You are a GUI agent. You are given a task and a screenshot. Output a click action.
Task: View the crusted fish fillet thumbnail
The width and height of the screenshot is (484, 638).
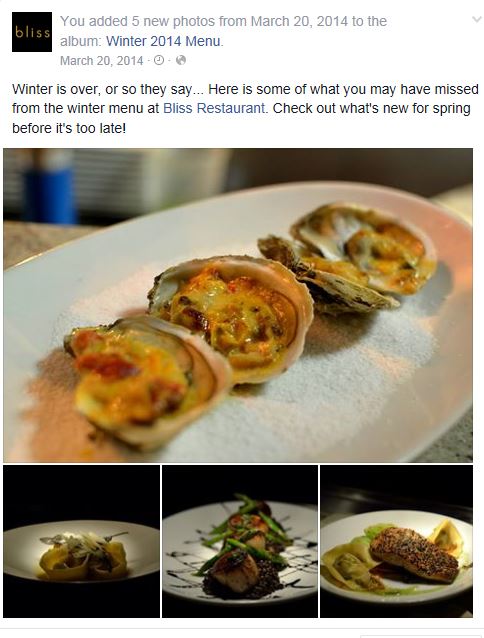click(397, 541)
